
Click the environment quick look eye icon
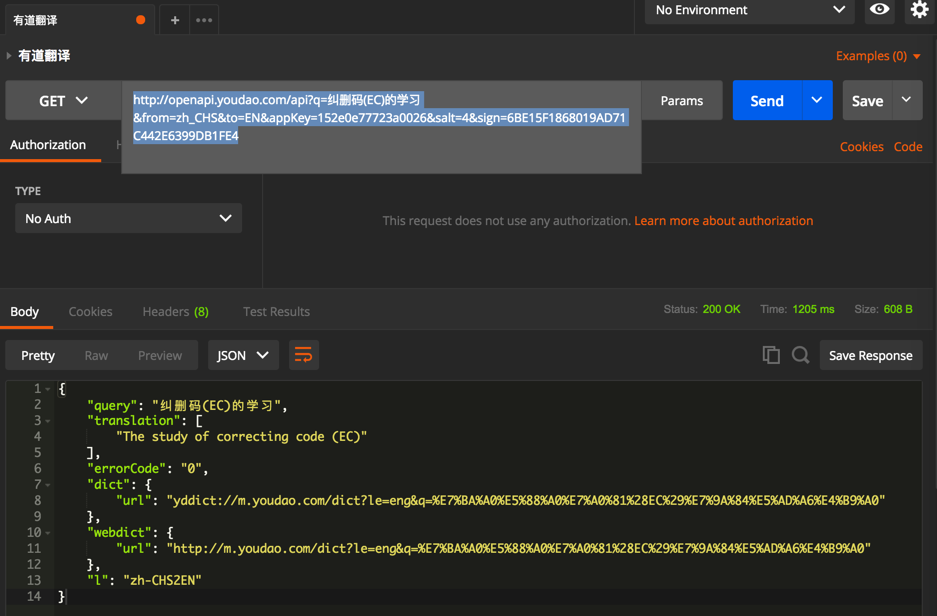point(879,10)
